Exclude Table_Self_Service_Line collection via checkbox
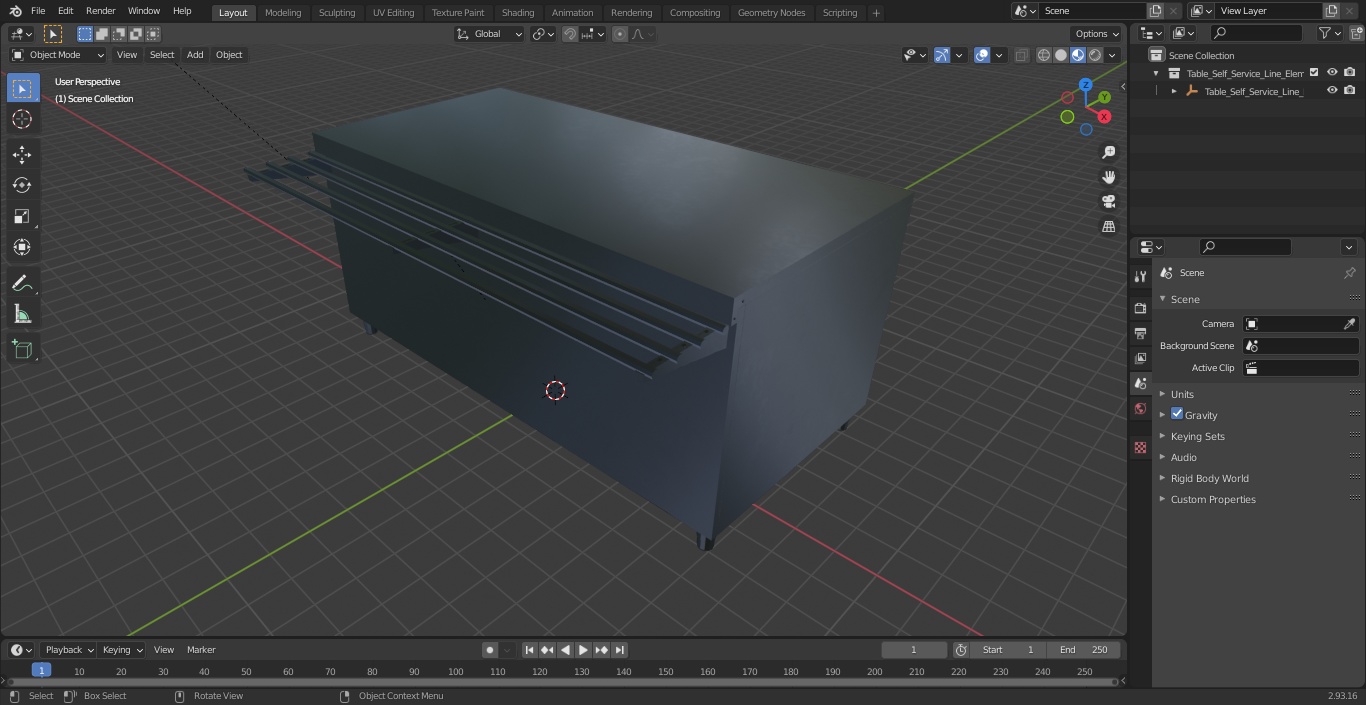 pyautogui.click(x=1314, y=72)
